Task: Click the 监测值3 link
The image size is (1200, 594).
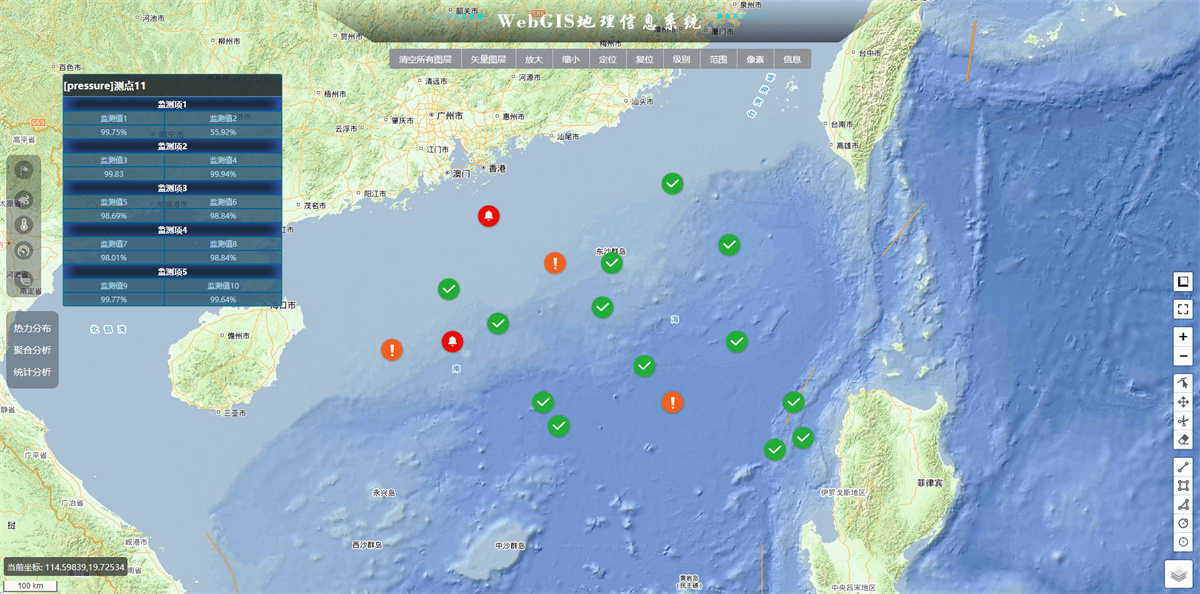Action: 114,160
